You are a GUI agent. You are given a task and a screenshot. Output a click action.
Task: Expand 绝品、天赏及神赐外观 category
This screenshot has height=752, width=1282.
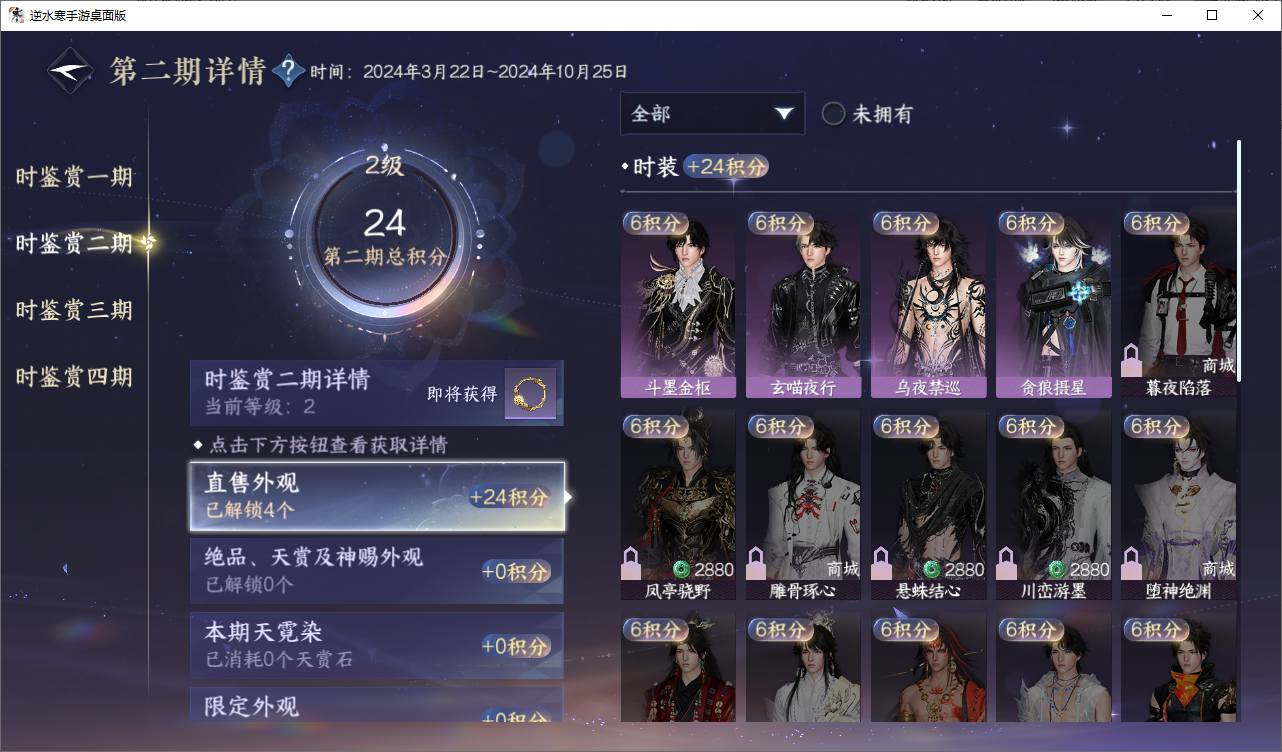pos(377,571)
